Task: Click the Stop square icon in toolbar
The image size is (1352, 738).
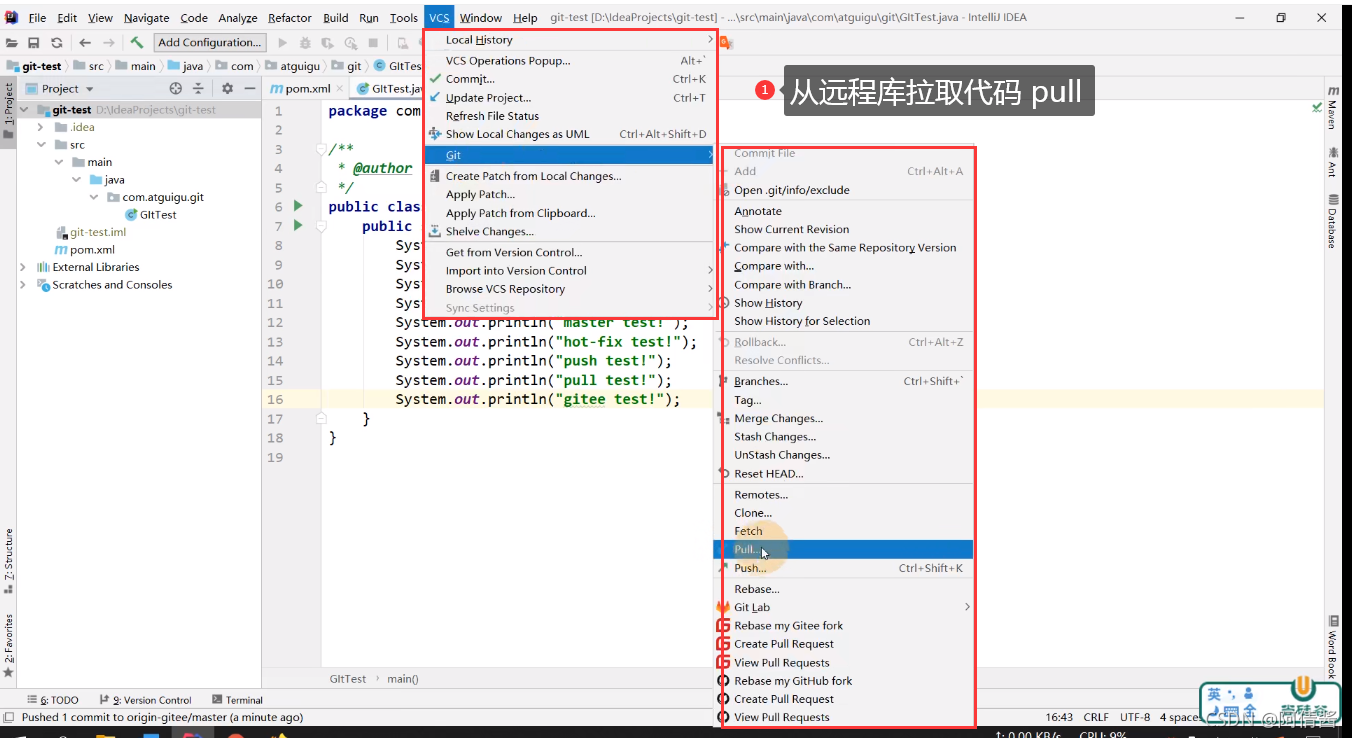Action: coord(373,43)
